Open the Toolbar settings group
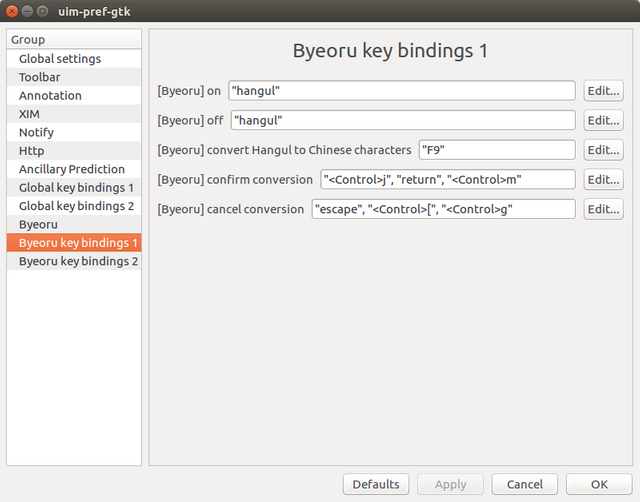Screen dimensions: 640x502 pos(40,77)
